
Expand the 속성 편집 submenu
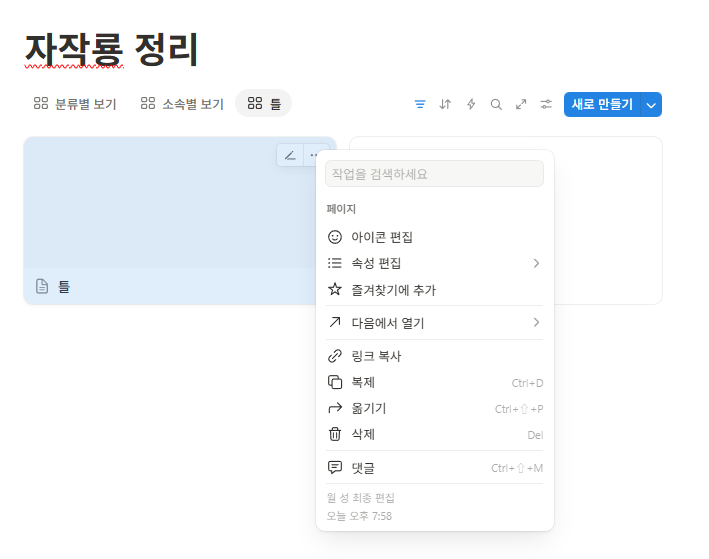point(434,263)
